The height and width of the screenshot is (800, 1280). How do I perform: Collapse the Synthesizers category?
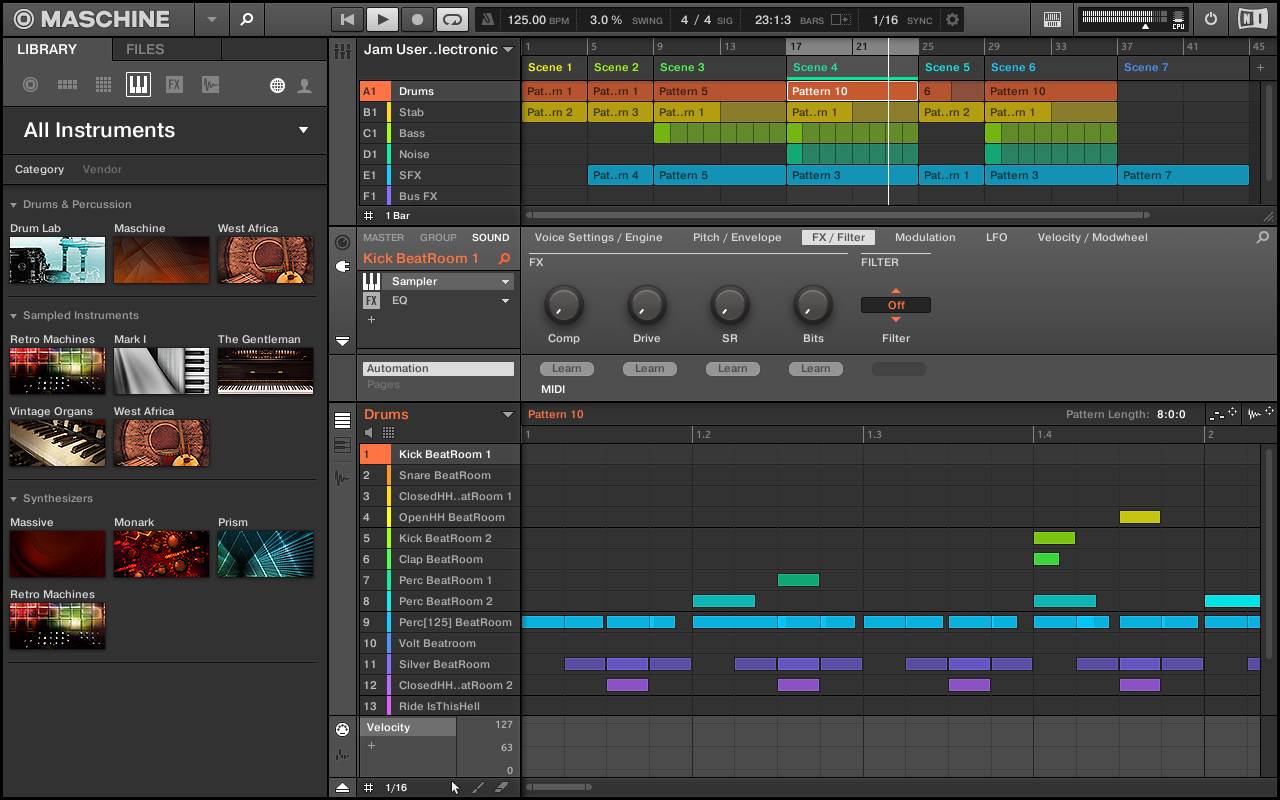coord(14,499)
